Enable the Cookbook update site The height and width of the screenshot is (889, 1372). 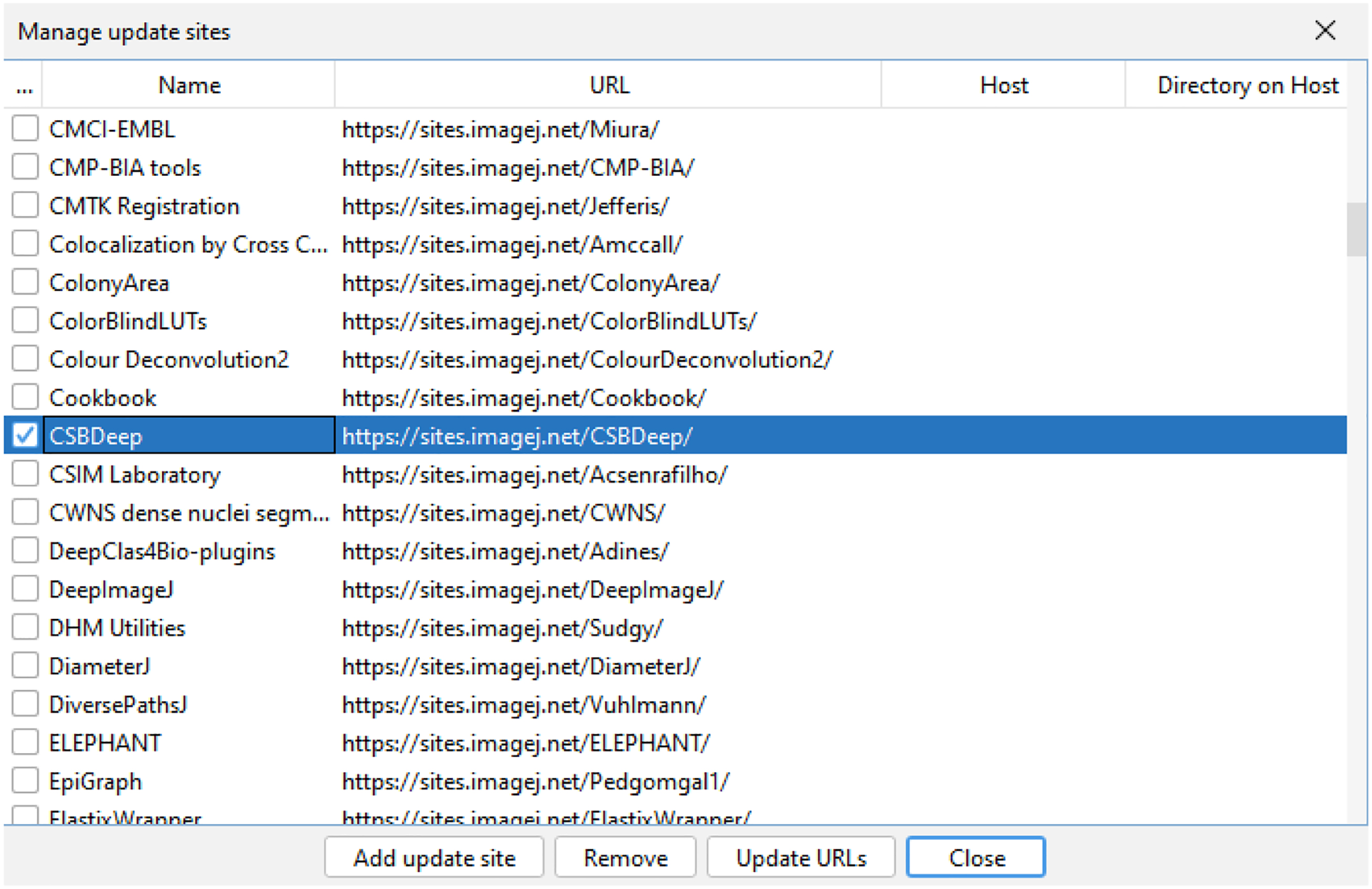point(25,397)
